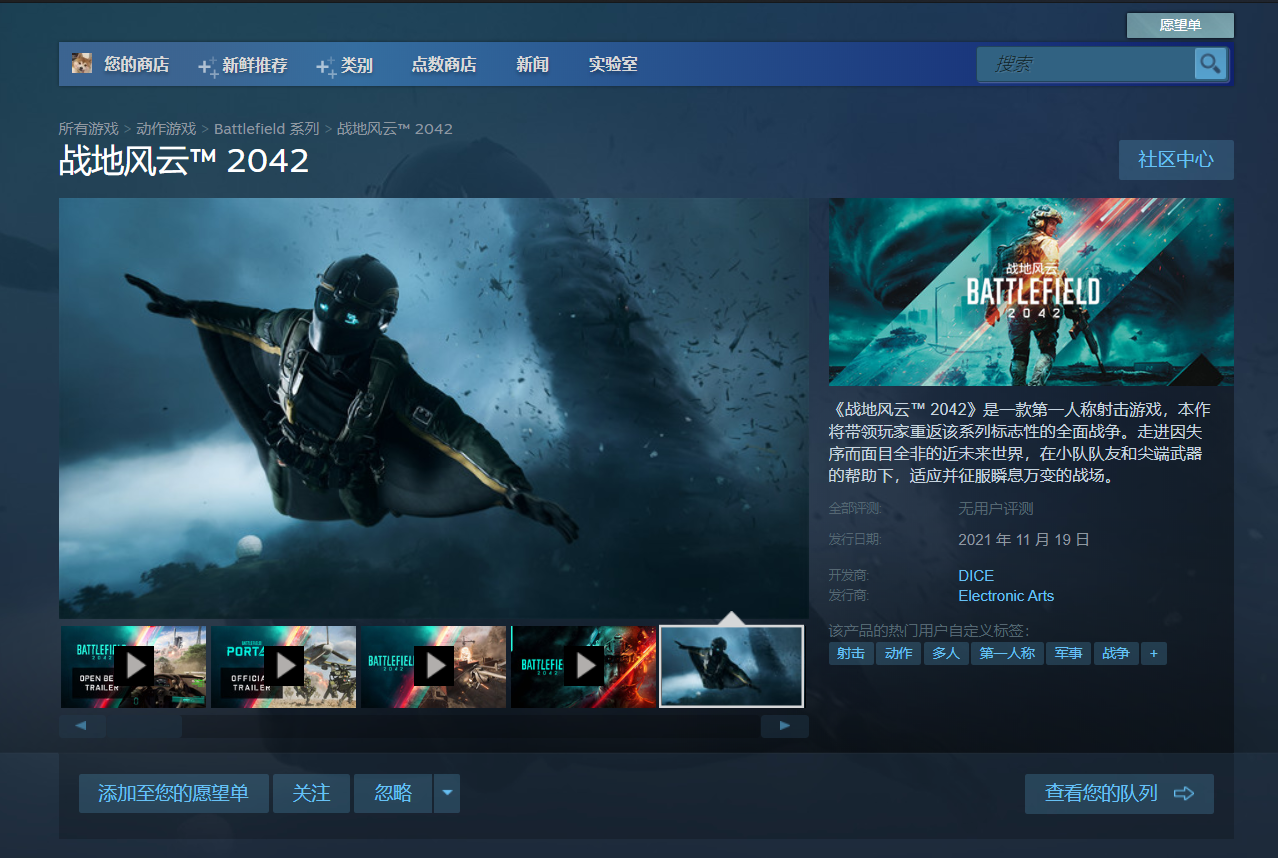
Task: Open the 类别 menu
Action: [x=356, y=65]
